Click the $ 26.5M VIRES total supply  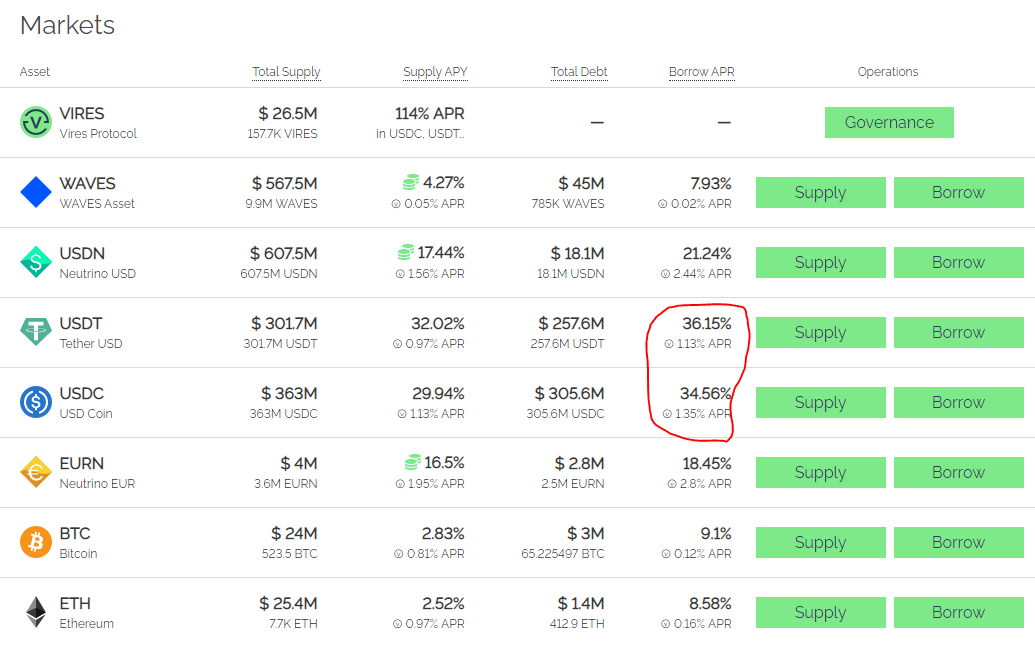click(288, 114)
